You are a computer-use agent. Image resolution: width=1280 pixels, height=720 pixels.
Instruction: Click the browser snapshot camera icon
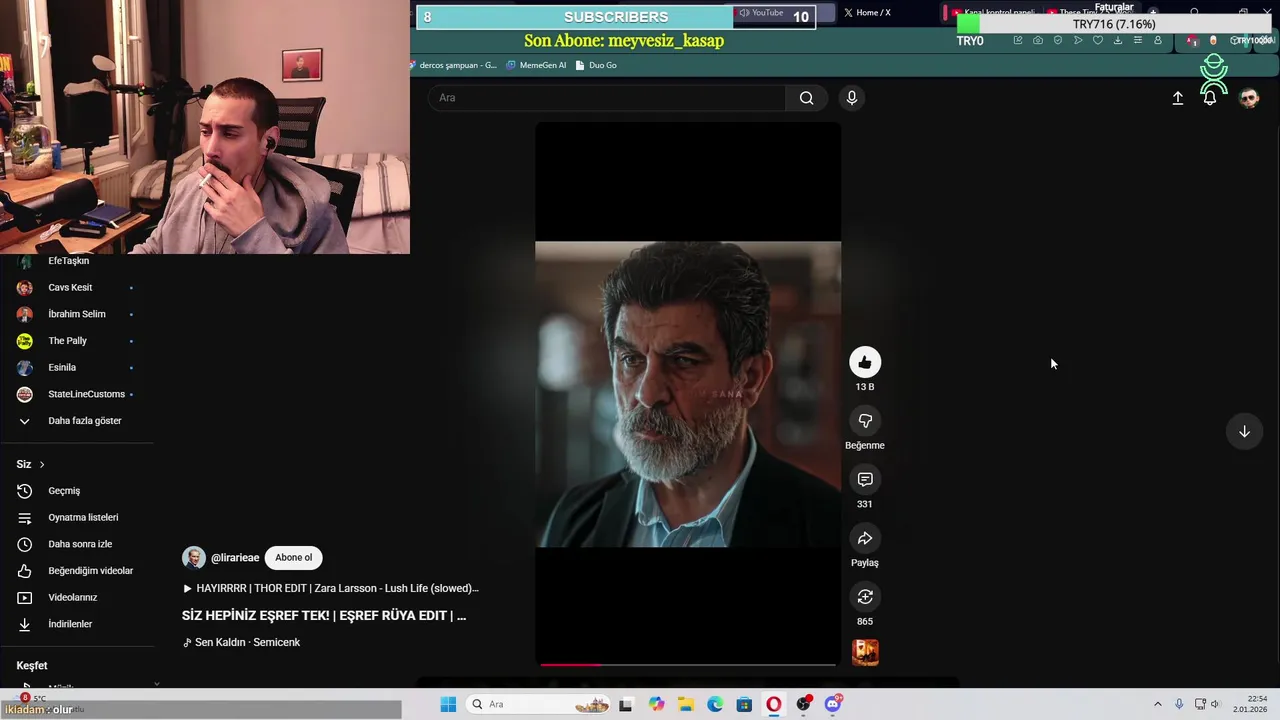(1038, 41)
